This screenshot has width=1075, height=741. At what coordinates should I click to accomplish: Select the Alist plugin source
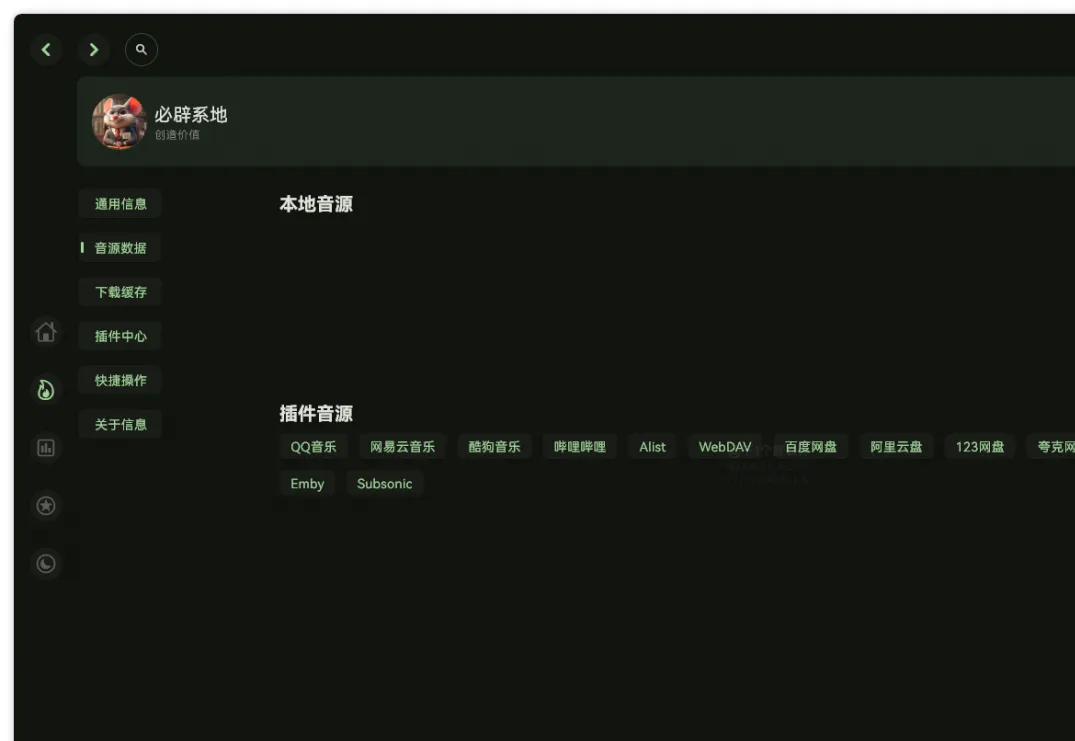point(652,447)
